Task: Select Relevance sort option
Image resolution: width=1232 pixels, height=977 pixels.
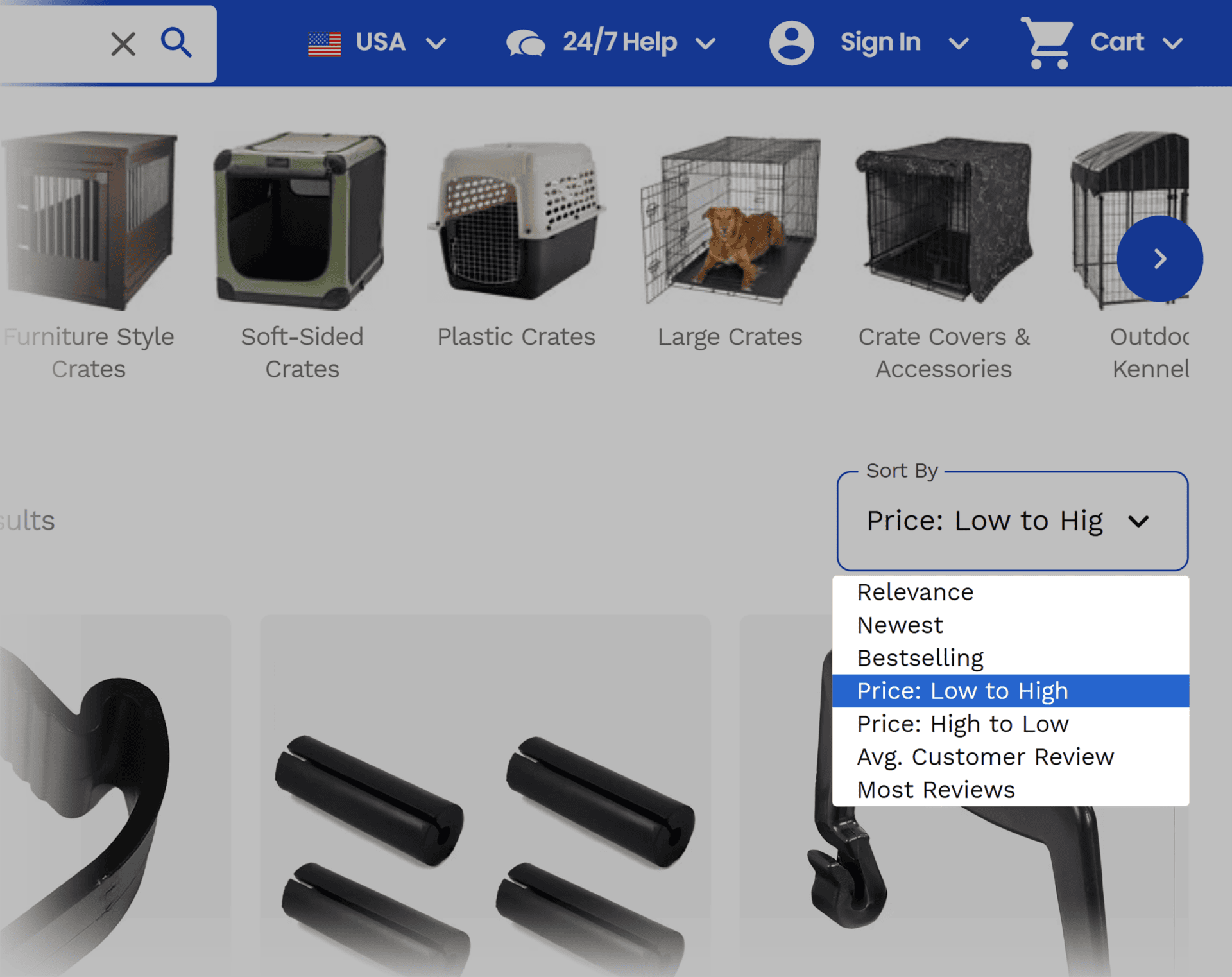Action: pyautogui.click(x=915, y=592)
